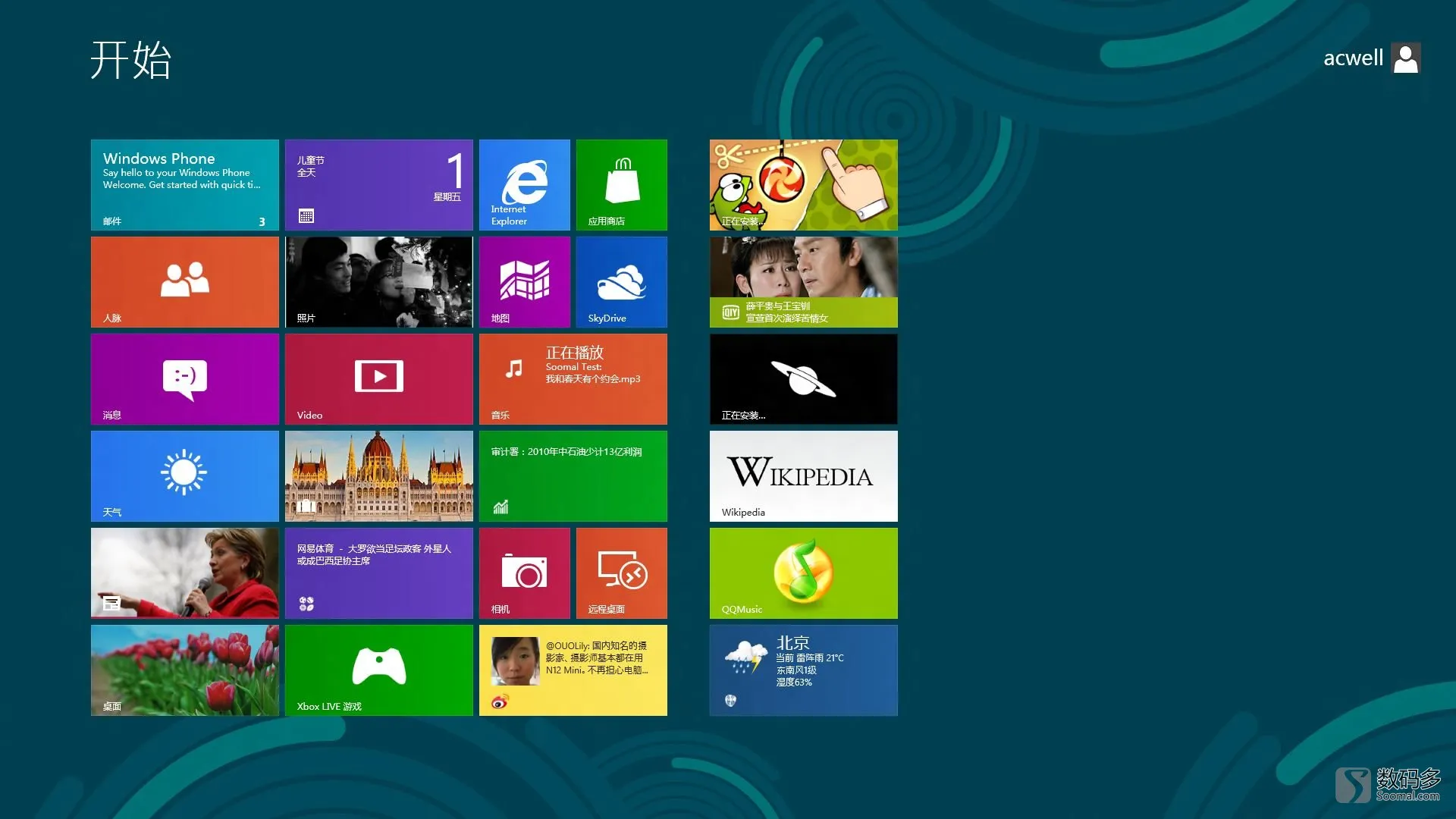Open the 照片 Photos tile
The width and height of the screenshot is (1456, 819).
pos(379,282)
